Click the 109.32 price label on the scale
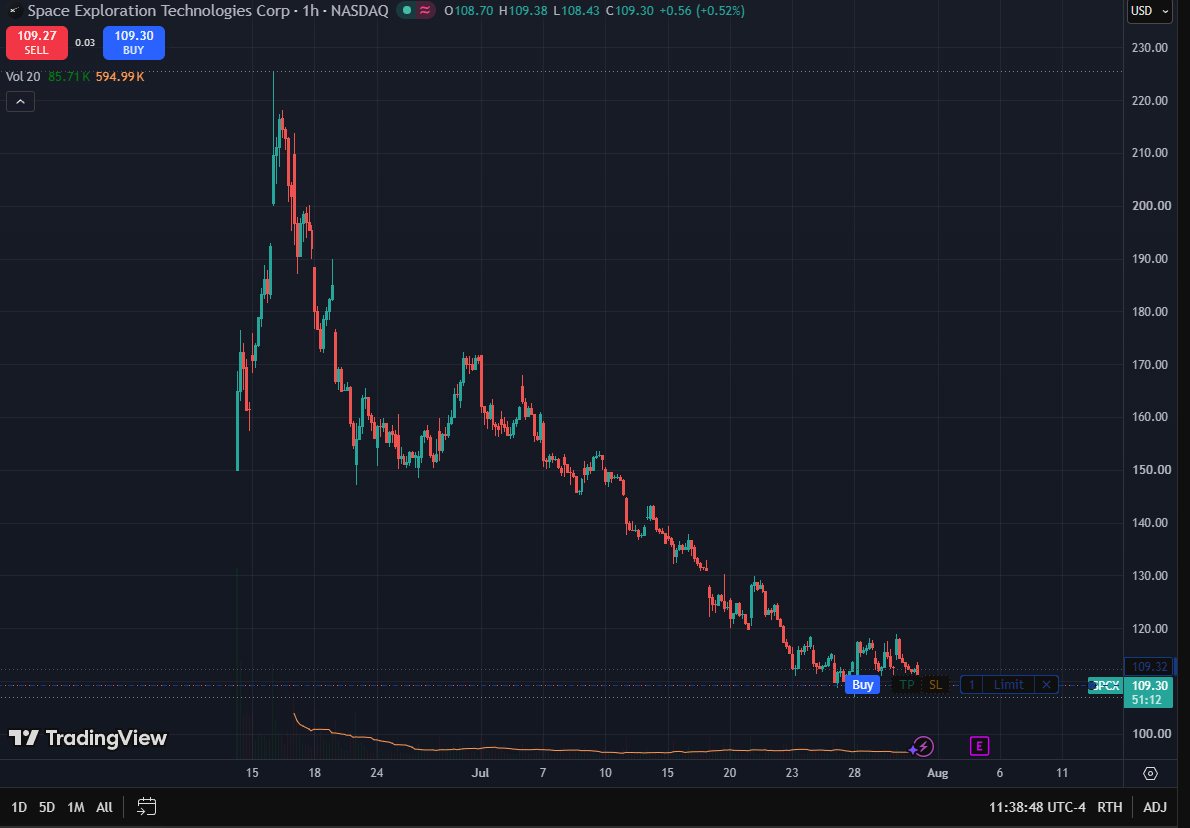The height and width of the screenshot is (828, 1190). 1149,666
